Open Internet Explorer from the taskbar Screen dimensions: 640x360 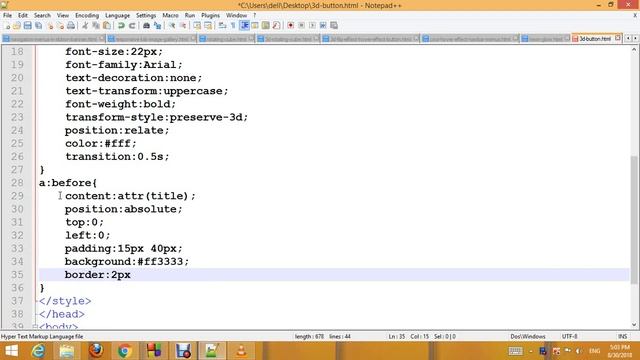pos(38,351)
